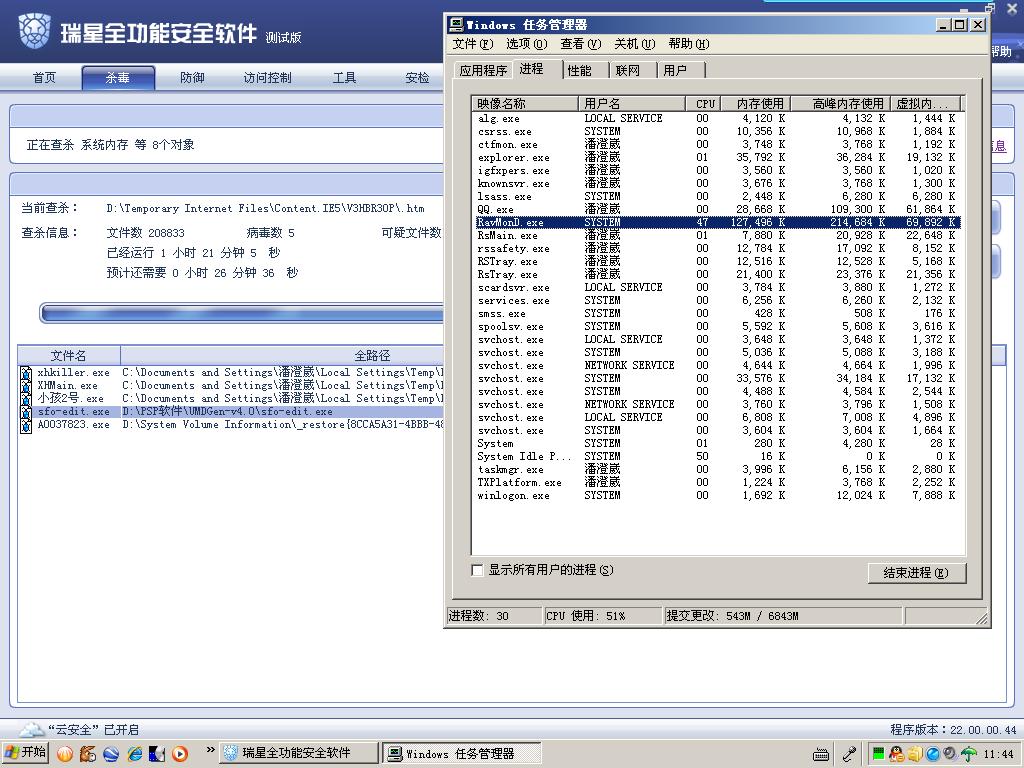The width and height of the screenshot is (1024, 768).
Task: Select the System Idle P... process row
Action: coord(716,456)
